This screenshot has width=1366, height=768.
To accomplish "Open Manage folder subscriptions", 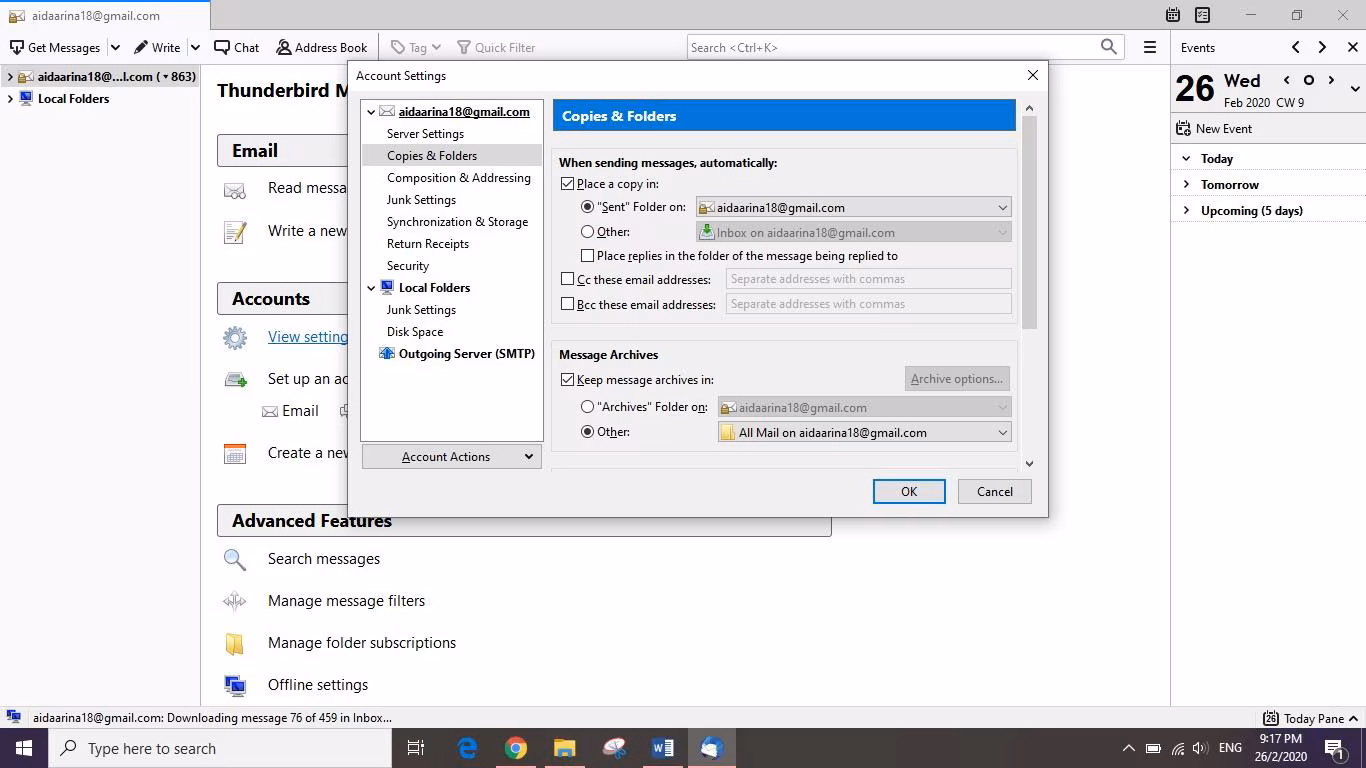I will coord(362,643).
